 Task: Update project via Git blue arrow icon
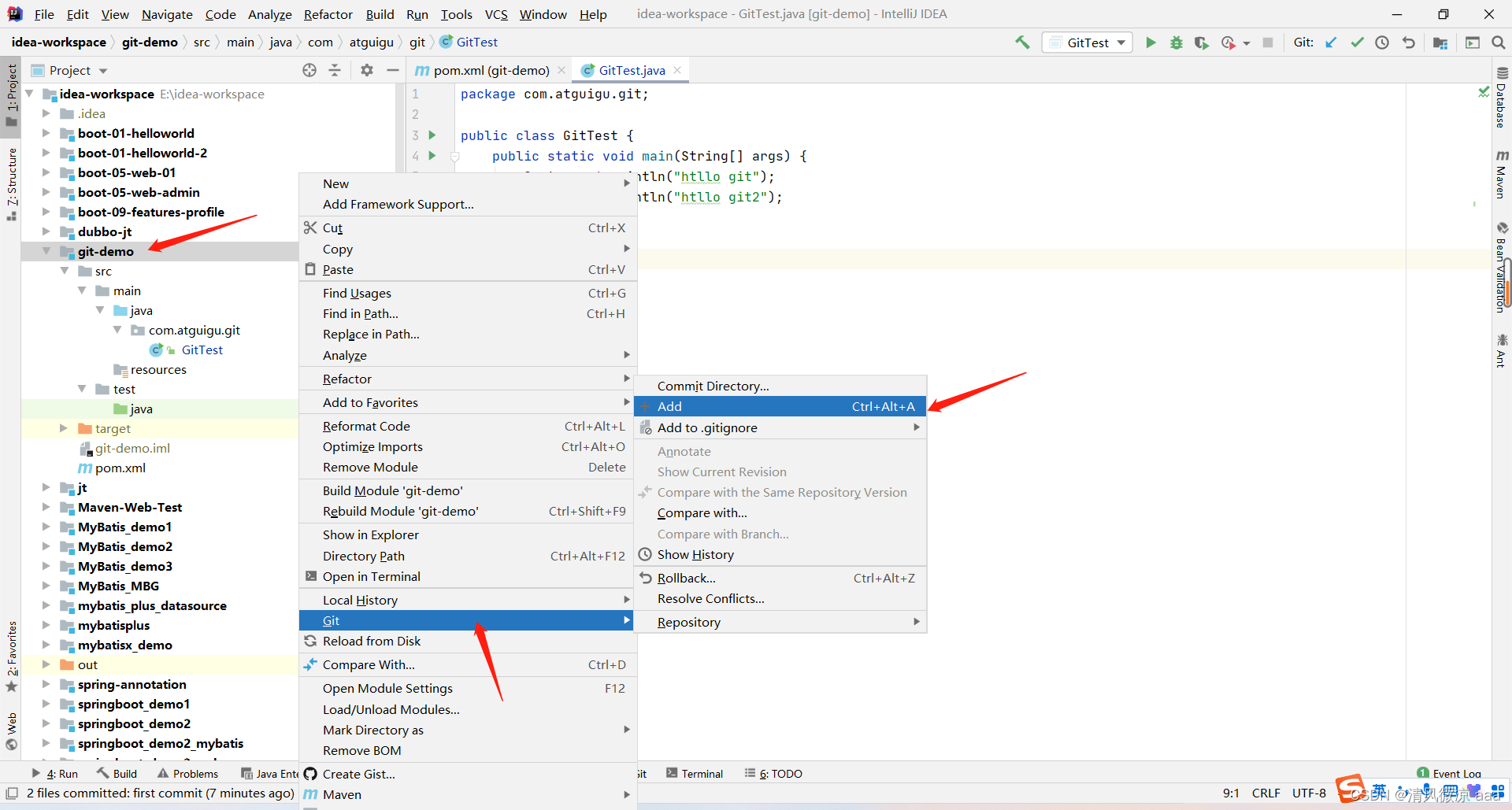point(1331,43)
